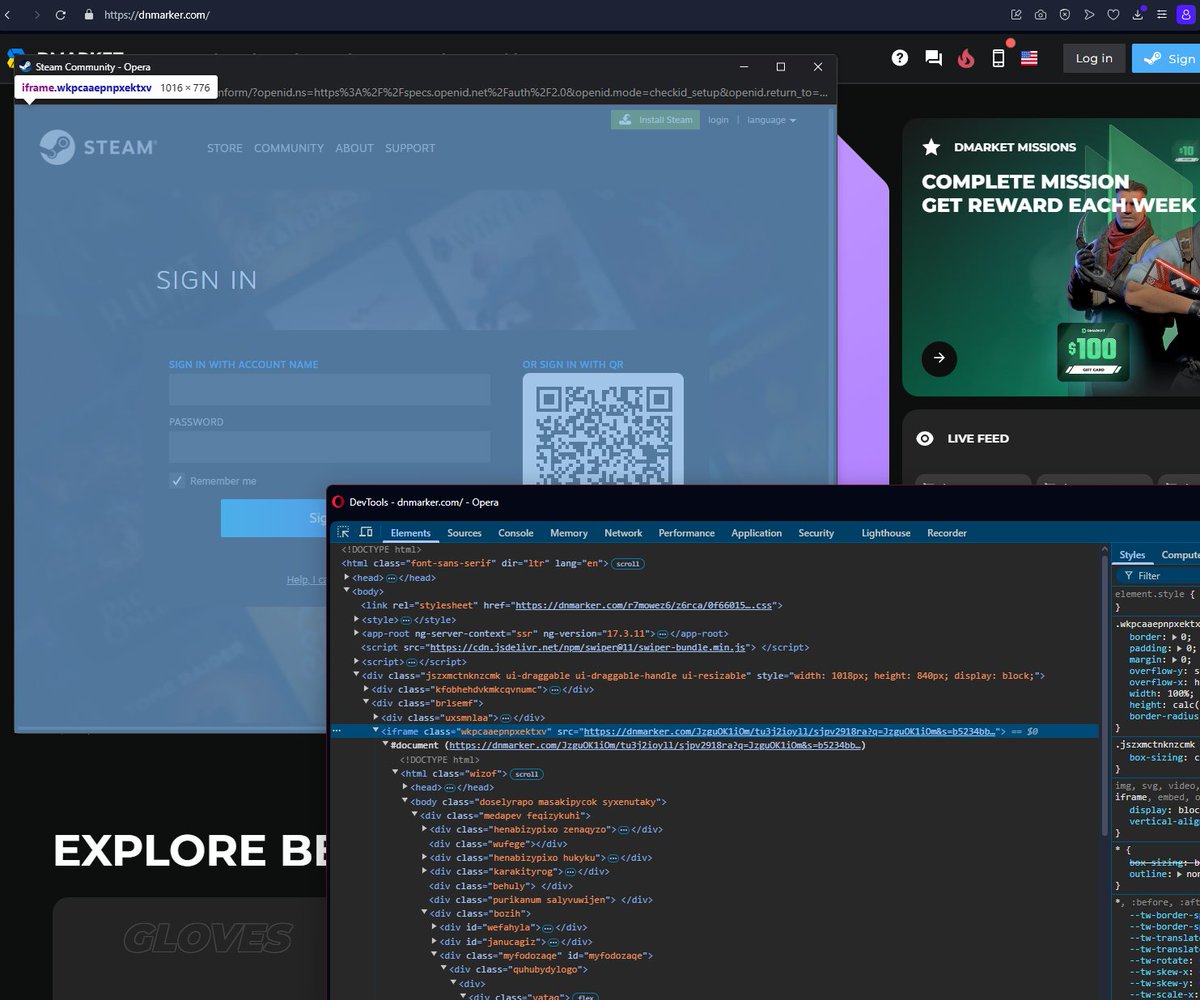
Task: Open the Steam language dropdown
Action: 772,120
